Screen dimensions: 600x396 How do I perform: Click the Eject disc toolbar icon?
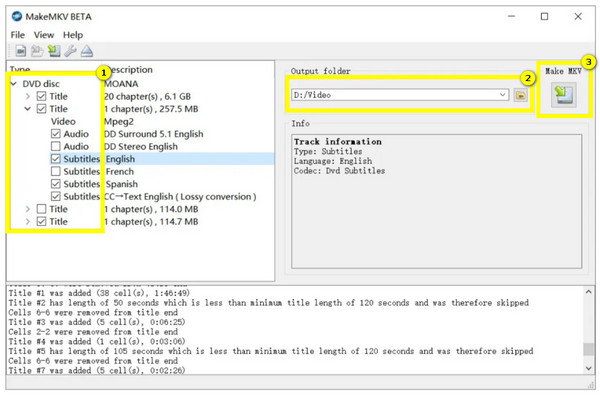pos(87,51)
